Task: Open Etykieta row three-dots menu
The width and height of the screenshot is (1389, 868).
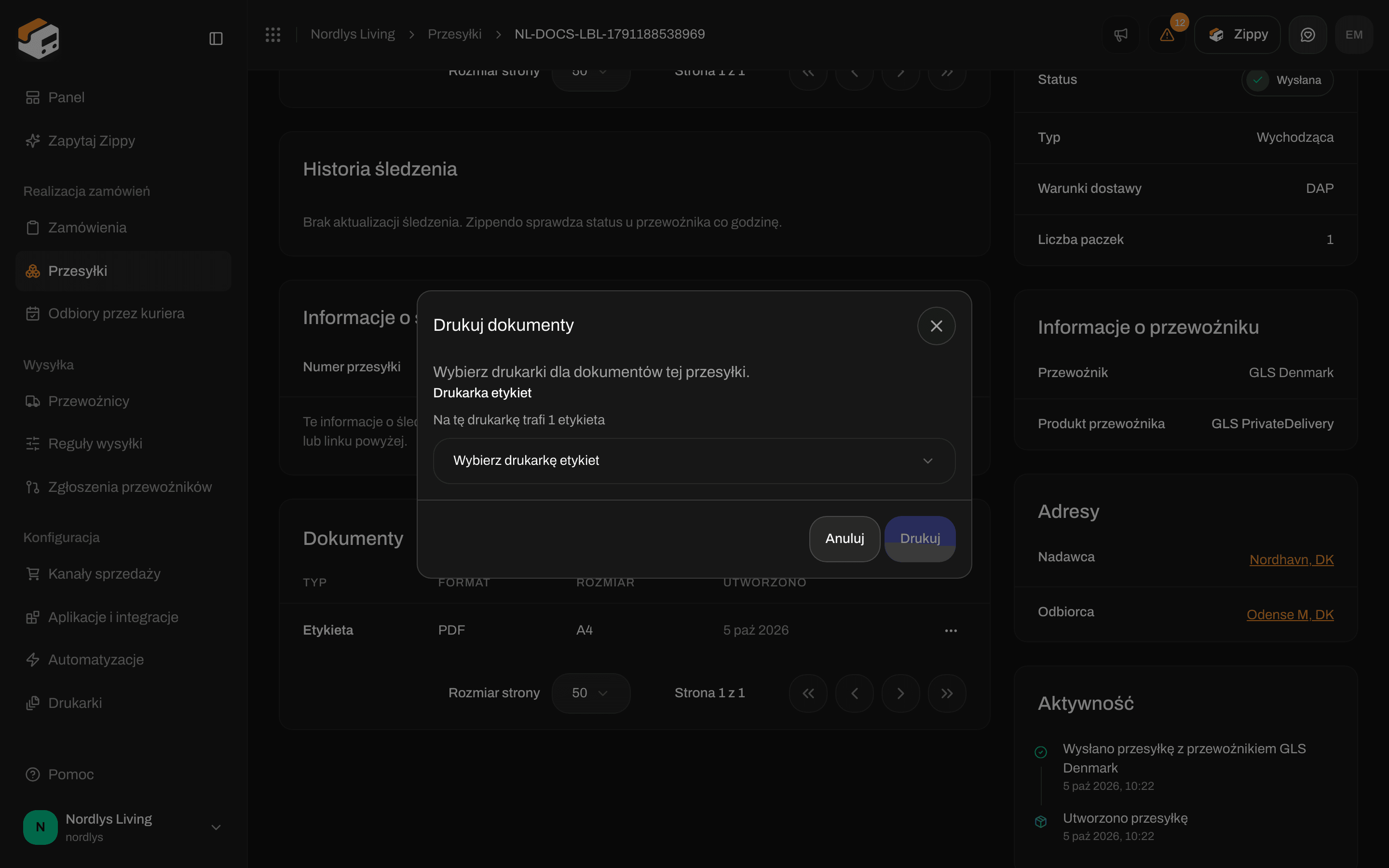Action: [x=951, y=630]
